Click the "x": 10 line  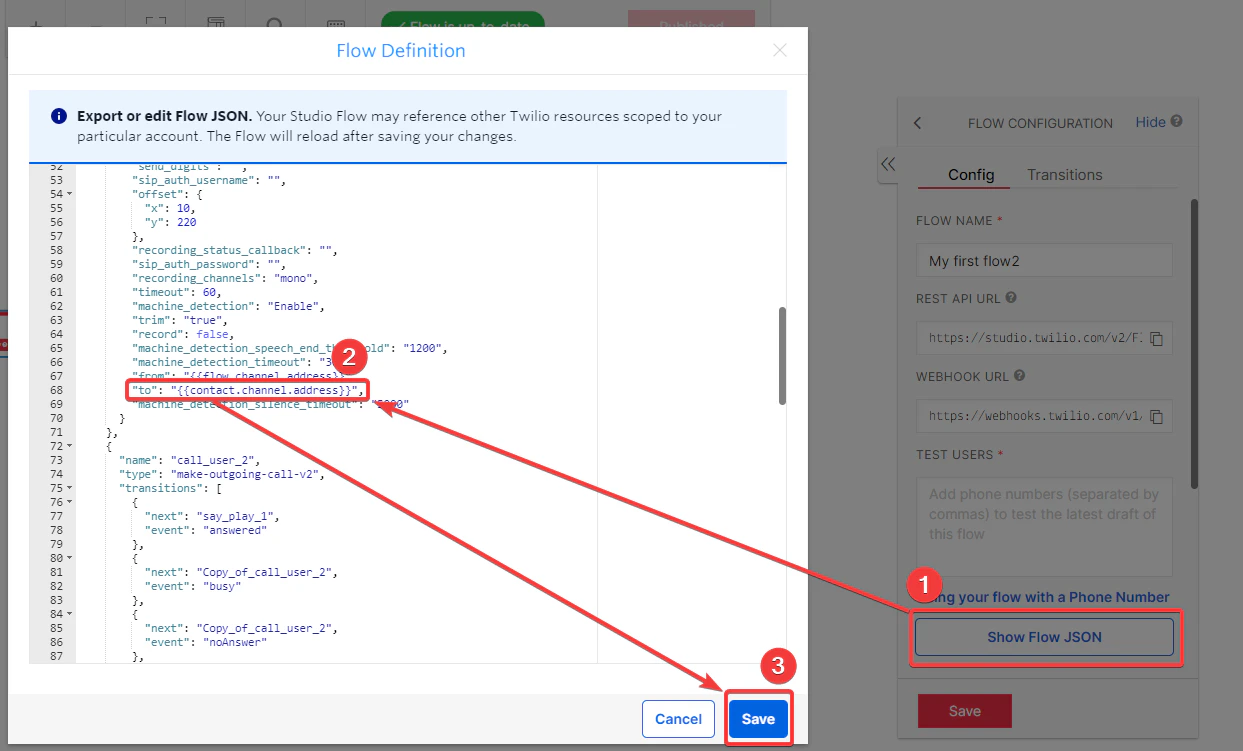168,208
